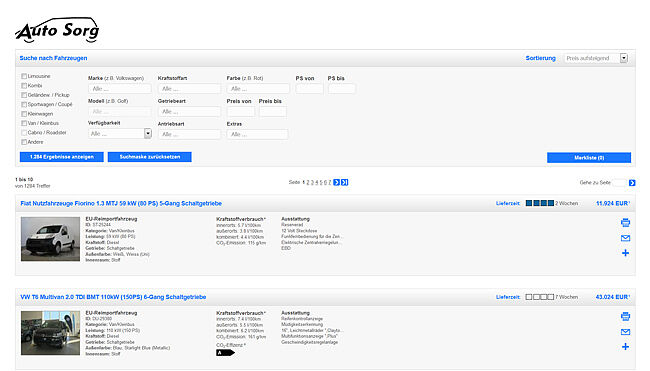The width and height of the screenshot is (650, 371).
Task: Click Fiat Fiorino Lieferzeit bar indicator
Action: coord(540,203)
